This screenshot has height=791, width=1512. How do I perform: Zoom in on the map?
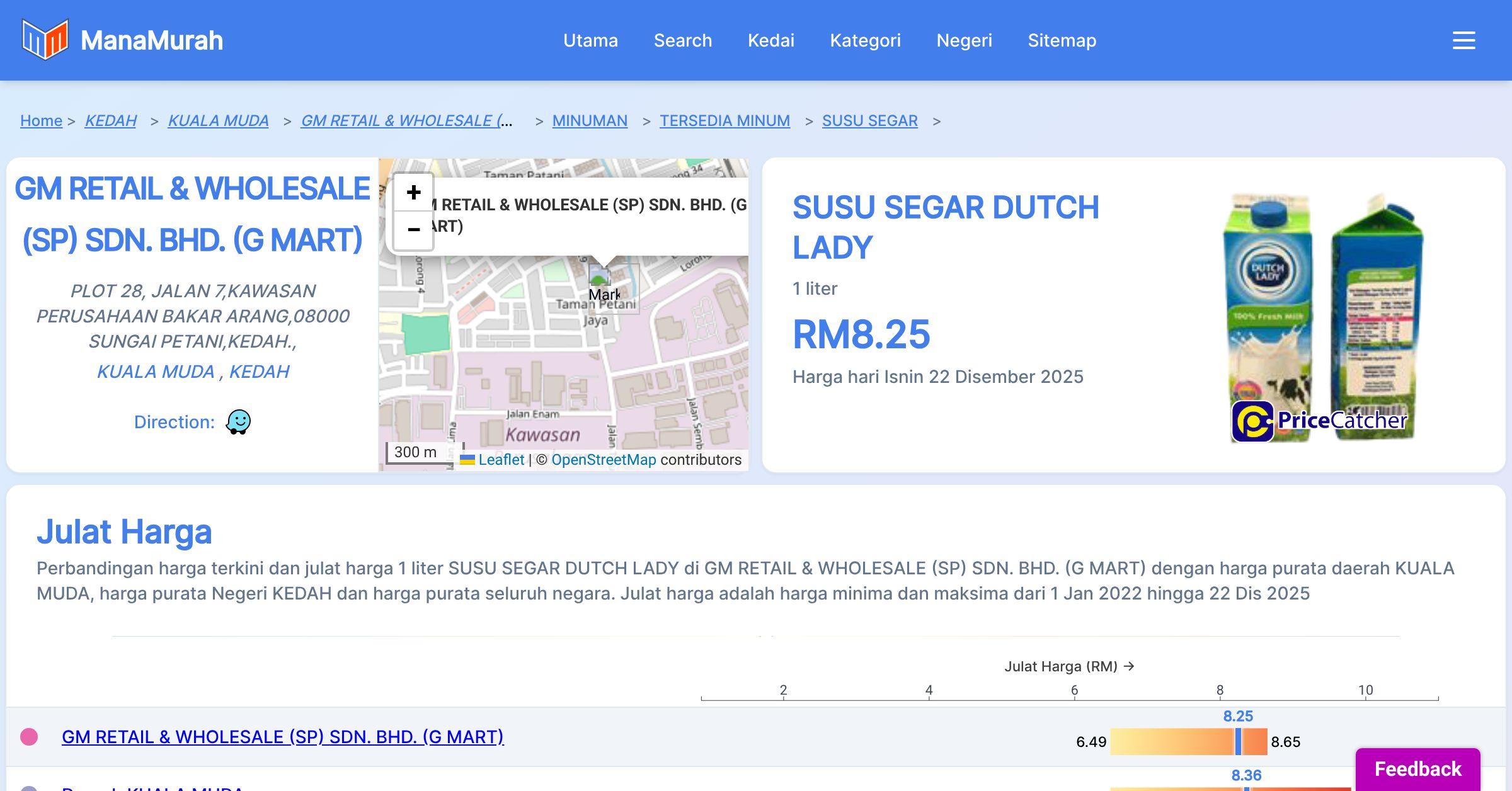click(x=413, y=192)
